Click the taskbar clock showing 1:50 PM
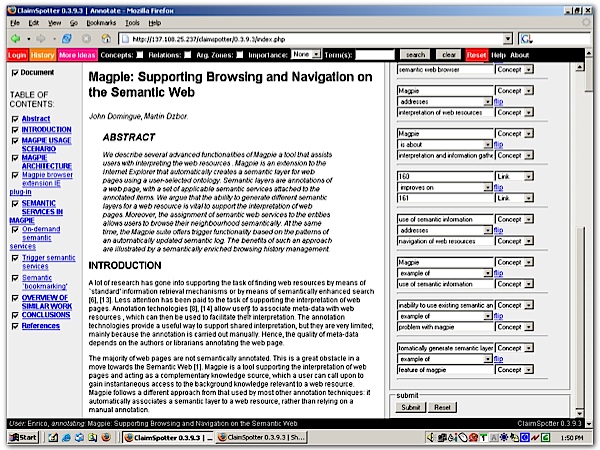This screenshot has height=450, width=600. [x=572, y=438]
